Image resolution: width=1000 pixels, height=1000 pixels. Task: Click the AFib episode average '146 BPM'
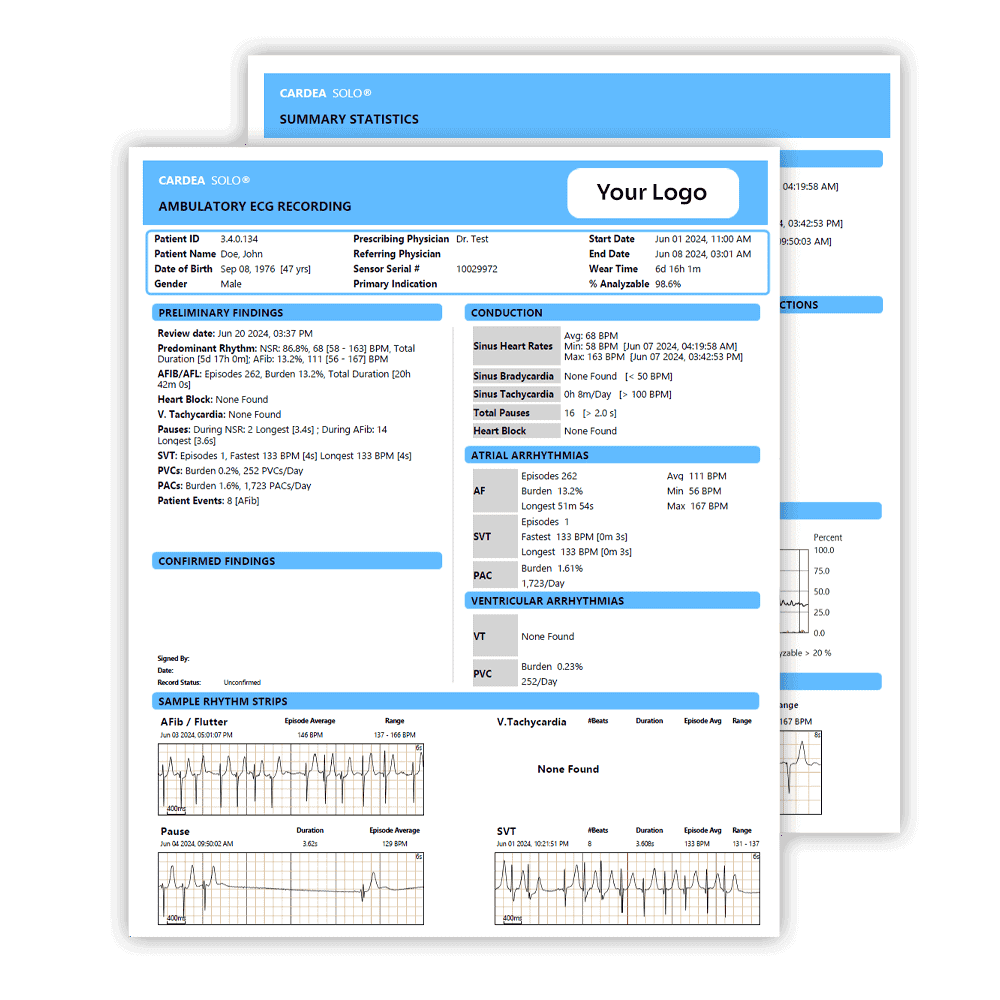pos(310,735)
